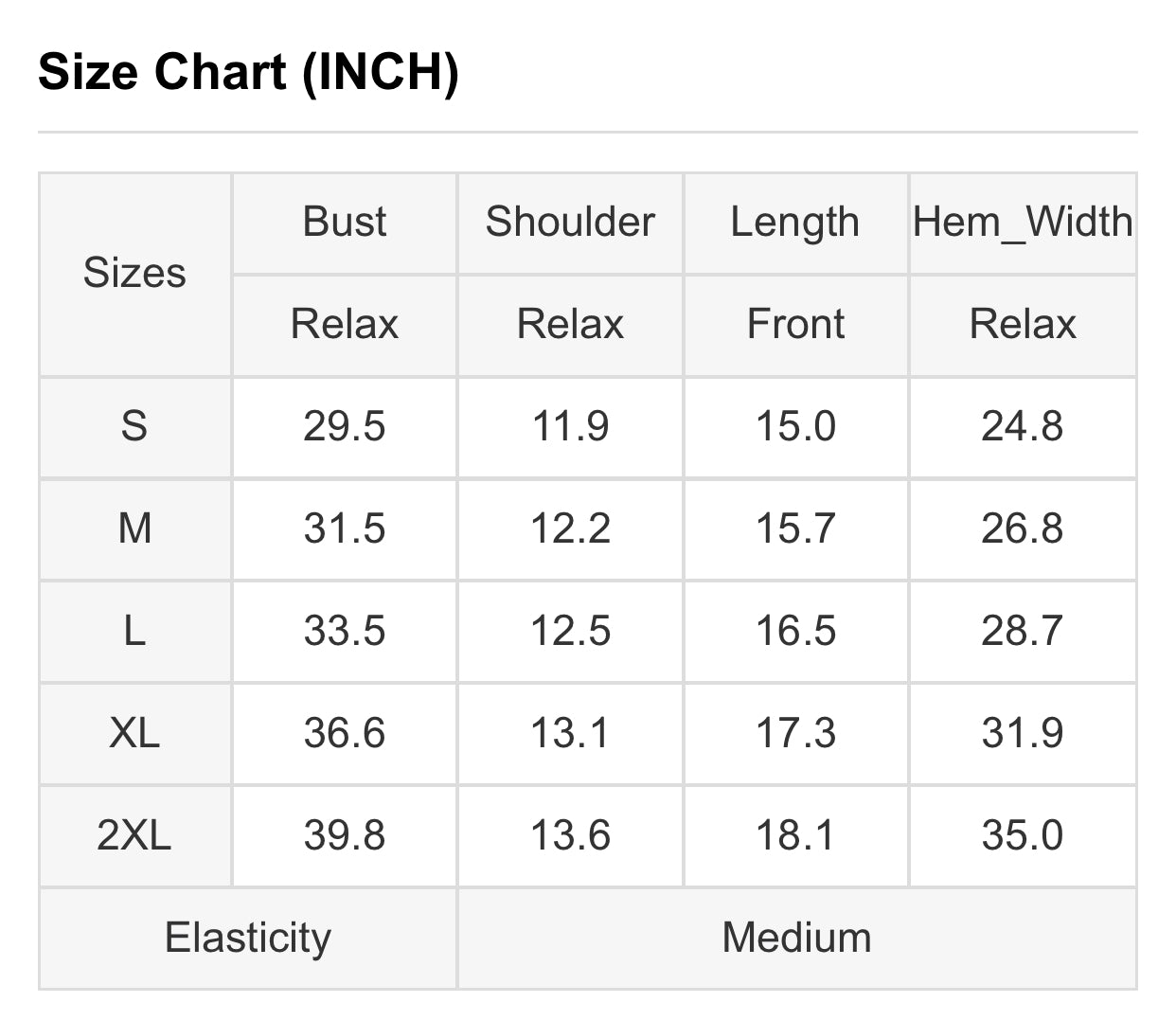Click the Bust column header
The image size is (1176, 1020).
[x=345, y=222]
